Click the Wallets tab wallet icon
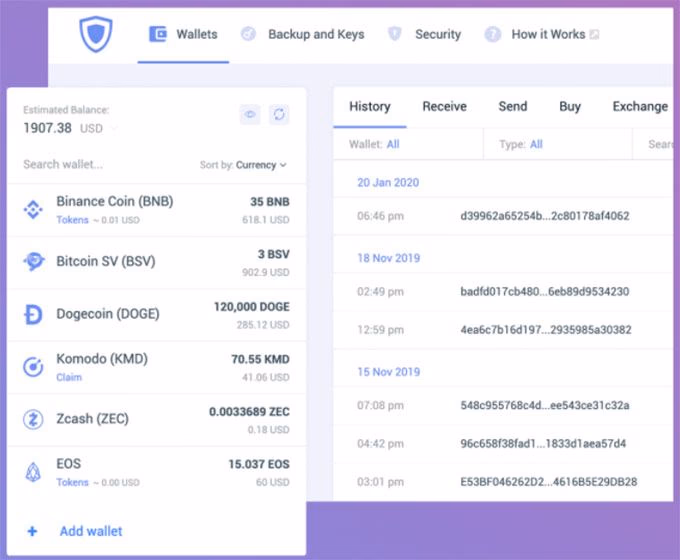Viewport: 680px width, 560px height. [158, 34]
